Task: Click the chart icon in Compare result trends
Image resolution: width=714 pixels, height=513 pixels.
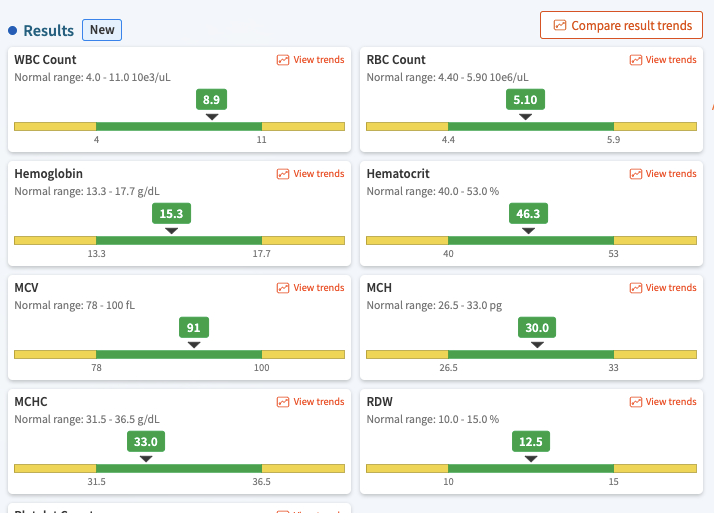Action: pos(560,25)
